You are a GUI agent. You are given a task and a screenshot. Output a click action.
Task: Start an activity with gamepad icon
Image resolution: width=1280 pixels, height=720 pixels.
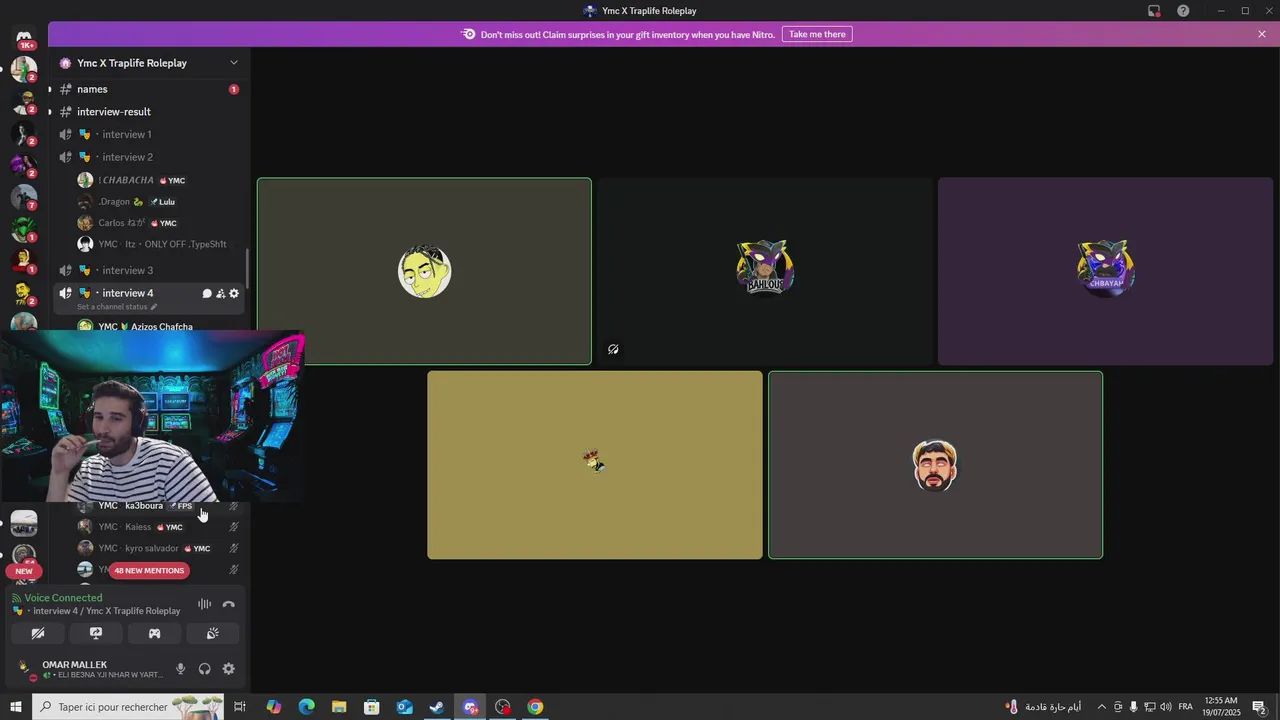click(154, 633)
